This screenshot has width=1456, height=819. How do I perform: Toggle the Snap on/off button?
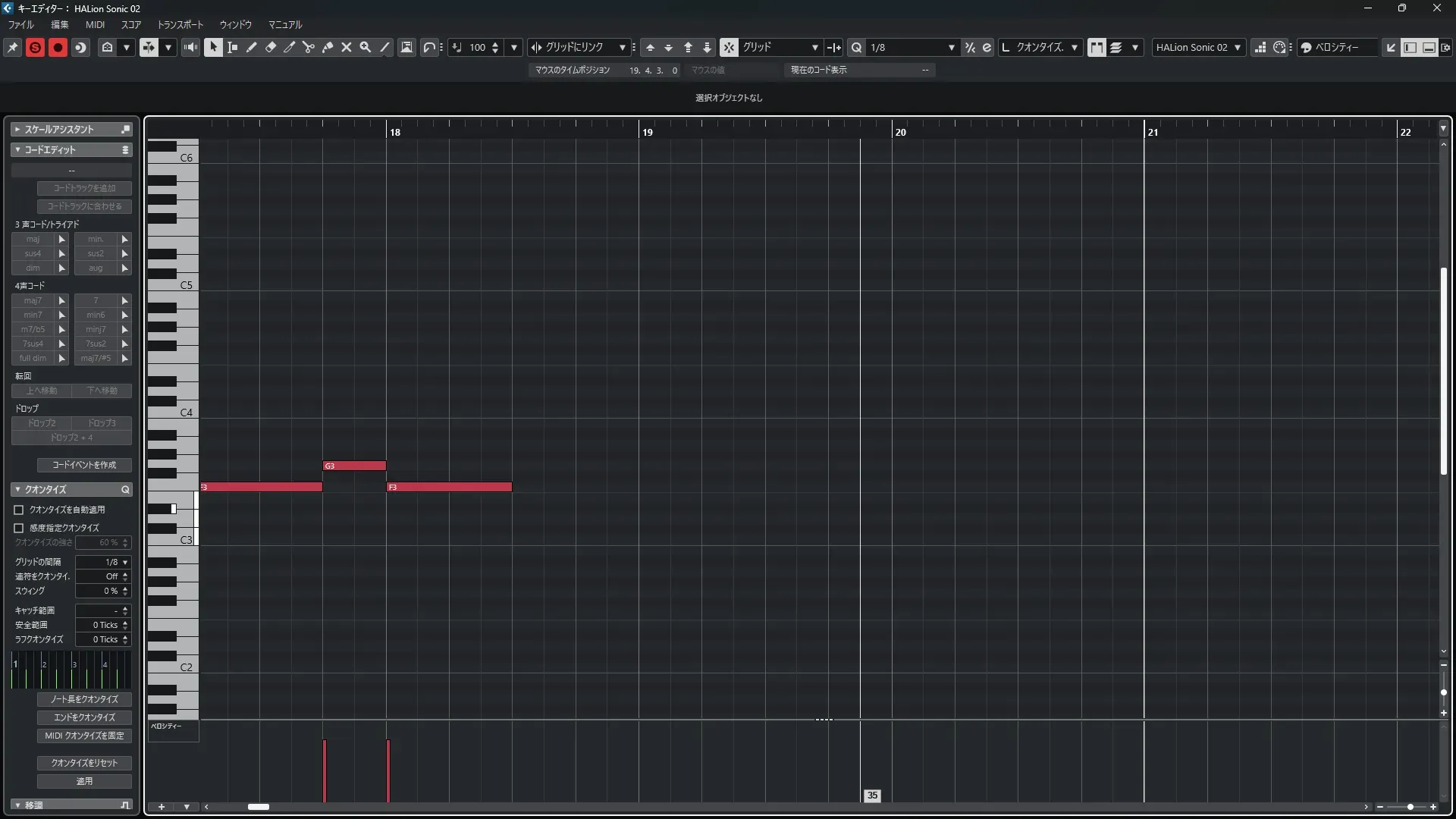pyautogui.click(x=728, y=47)
